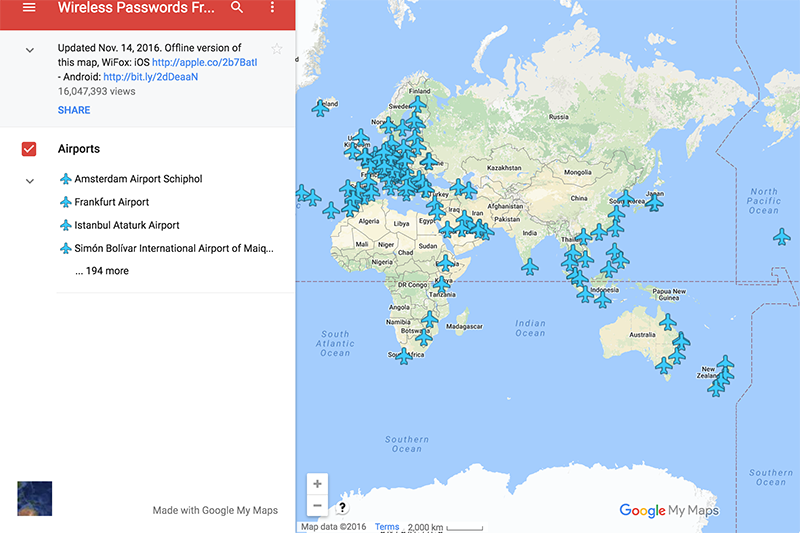Click the SHARE button
Image resolution: width=800 pixels, height=533 pixels.
click(x=74, y=110)
